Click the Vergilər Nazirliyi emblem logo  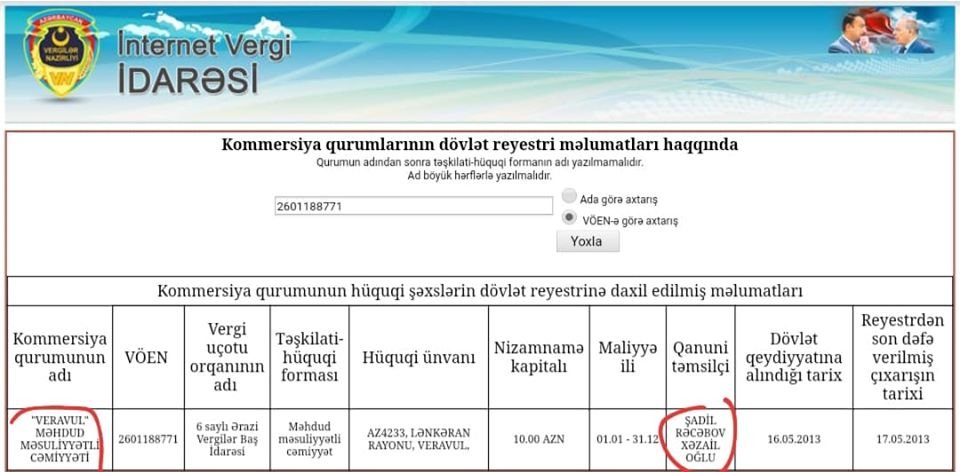(x=62, y=54)
